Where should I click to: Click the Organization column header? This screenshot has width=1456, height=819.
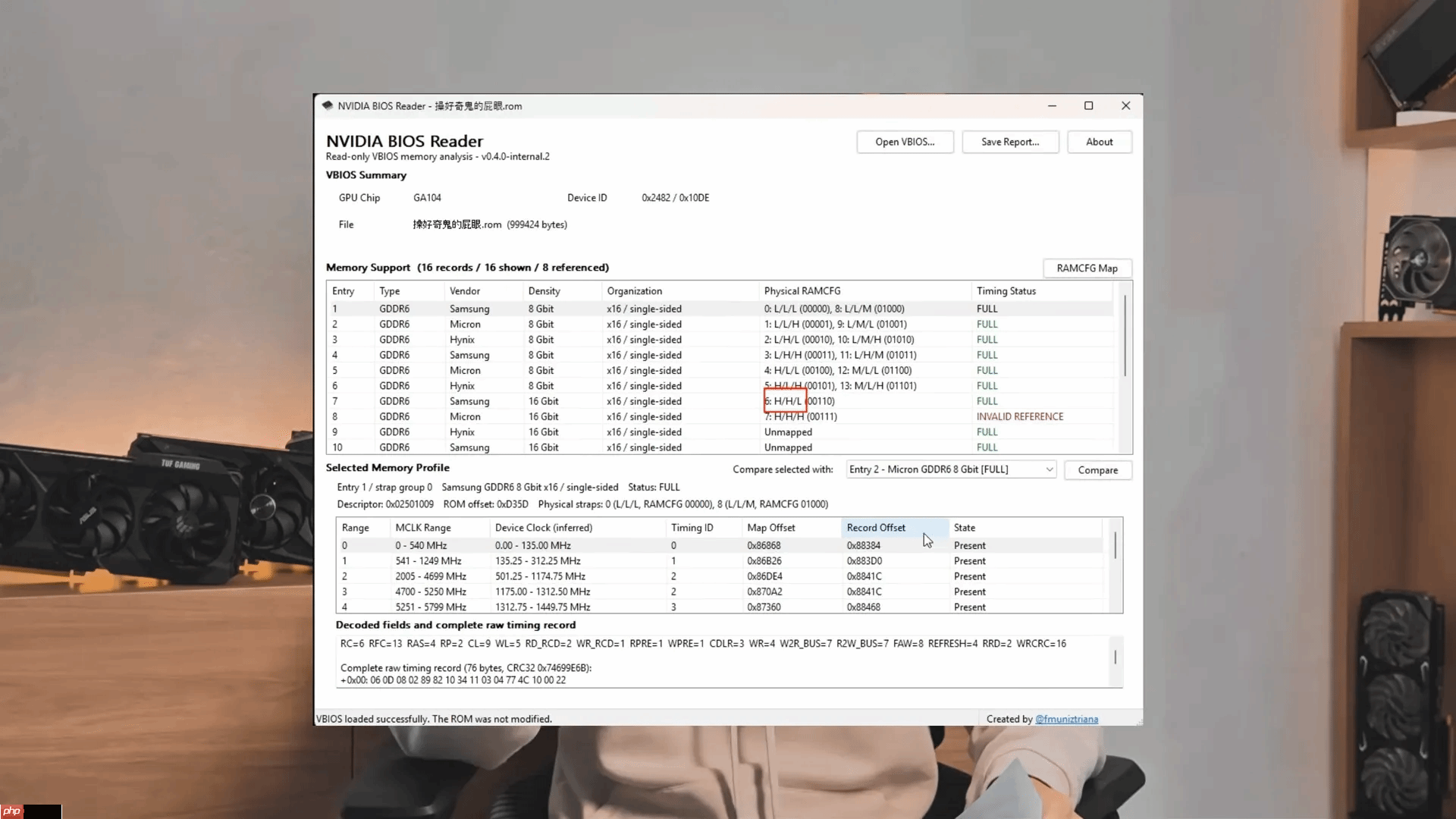(x=680, y=291)
